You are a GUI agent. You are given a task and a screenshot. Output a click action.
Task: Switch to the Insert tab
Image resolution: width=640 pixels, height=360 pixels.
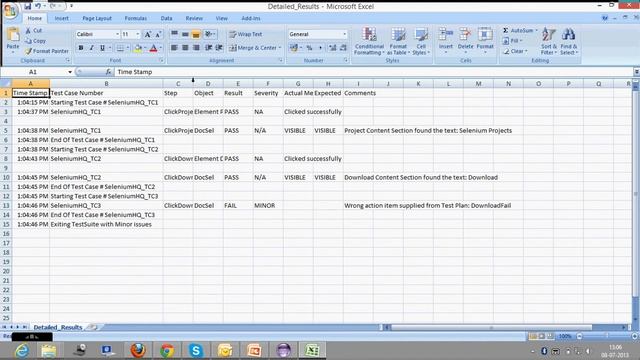(62, 18)
